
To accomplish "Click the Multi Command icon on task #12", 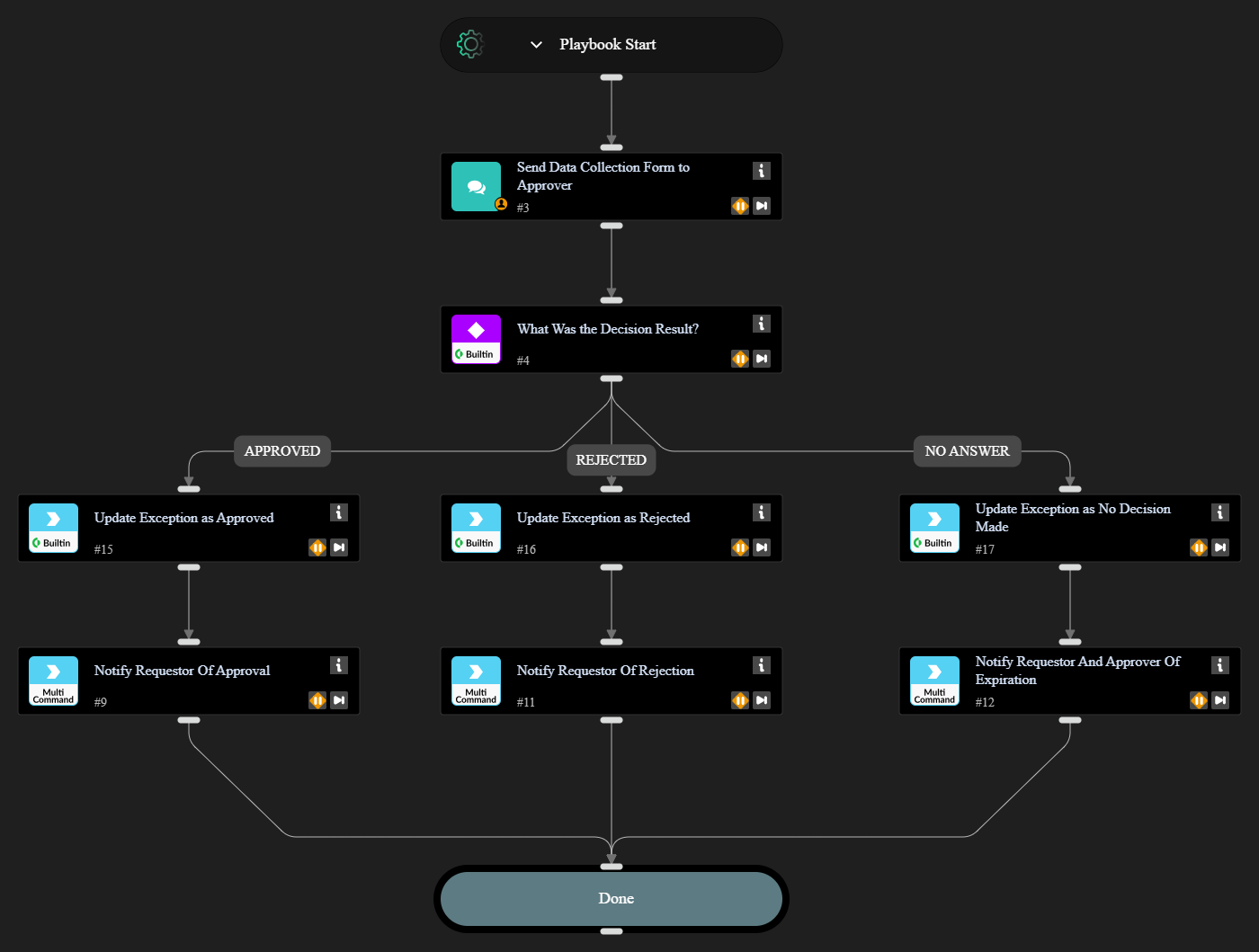I will click(934, 681).
